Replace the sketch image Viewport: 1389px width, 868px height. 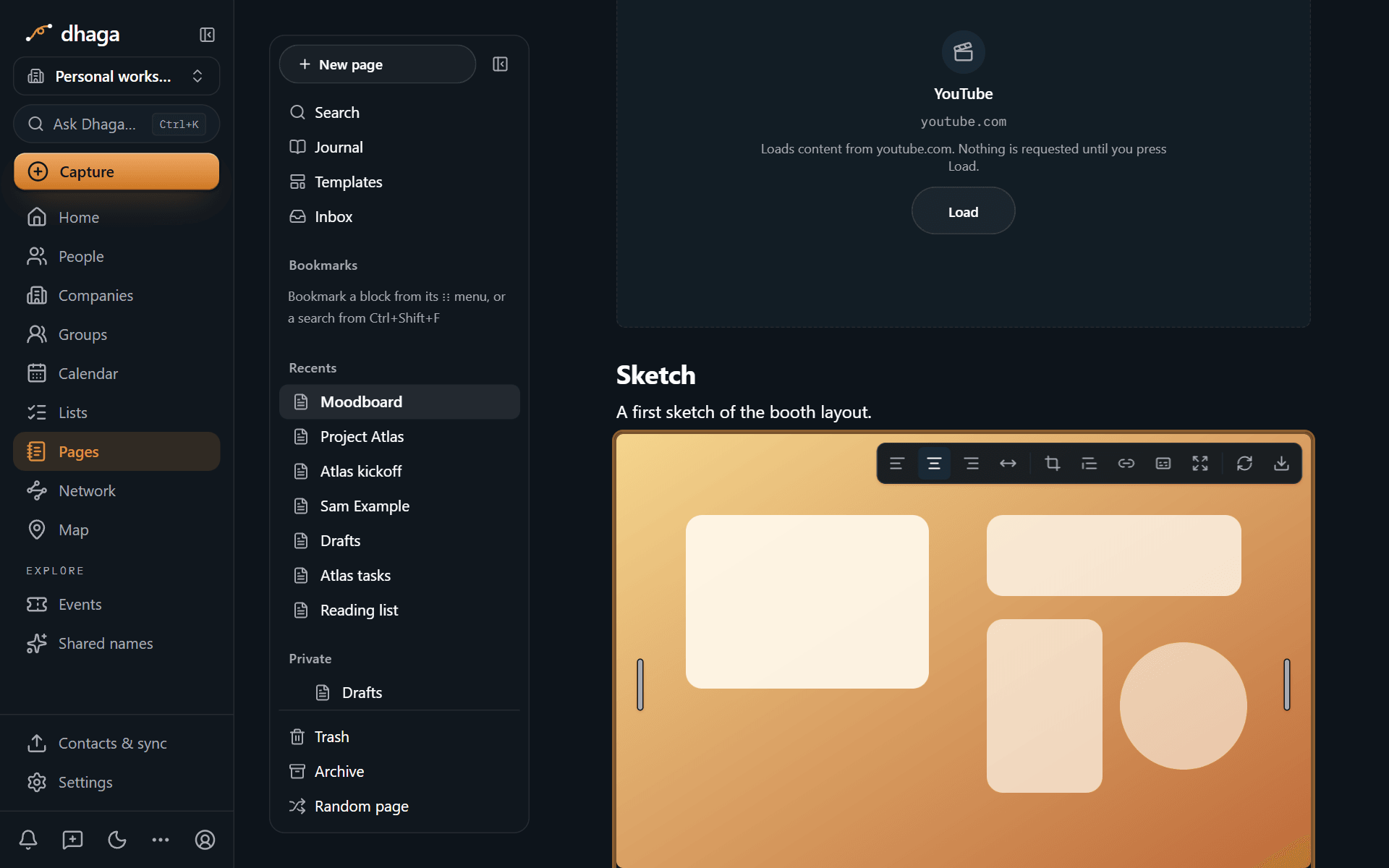(x=1244, y=464)
